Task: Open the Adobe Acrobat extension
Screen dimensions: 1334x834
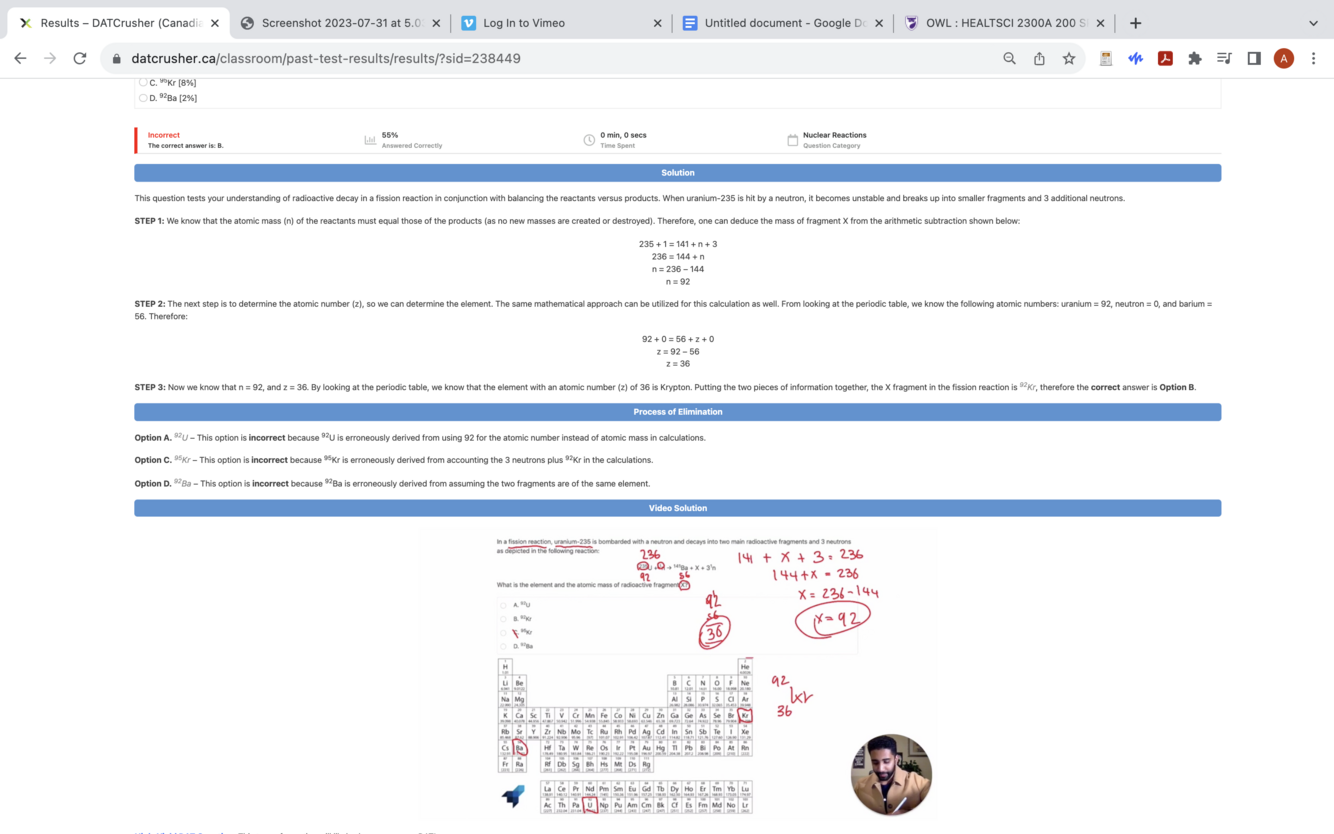Action: 1165,59
